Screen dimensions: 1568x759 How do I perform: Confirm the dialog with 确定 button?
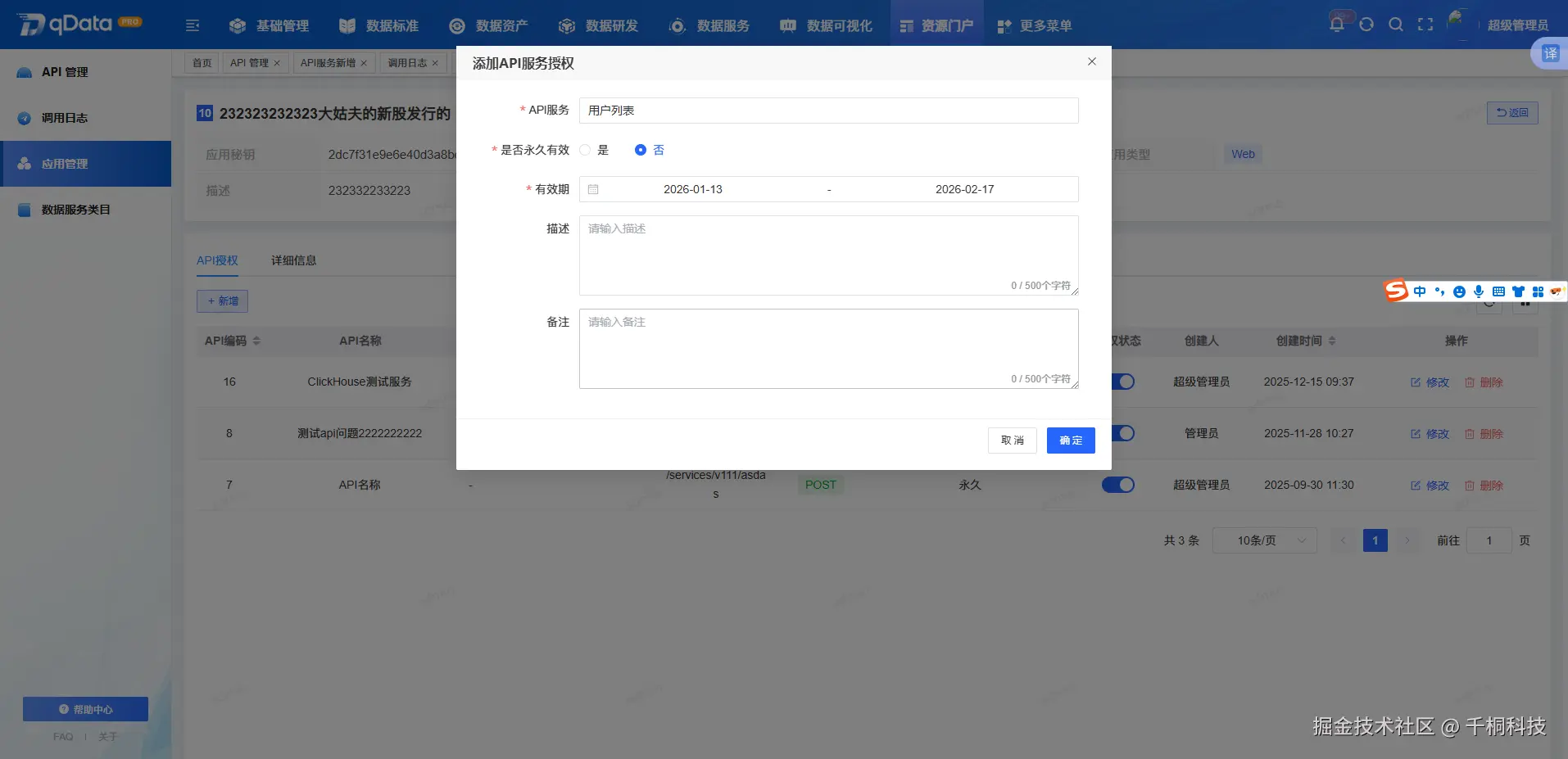(1070, 440)
